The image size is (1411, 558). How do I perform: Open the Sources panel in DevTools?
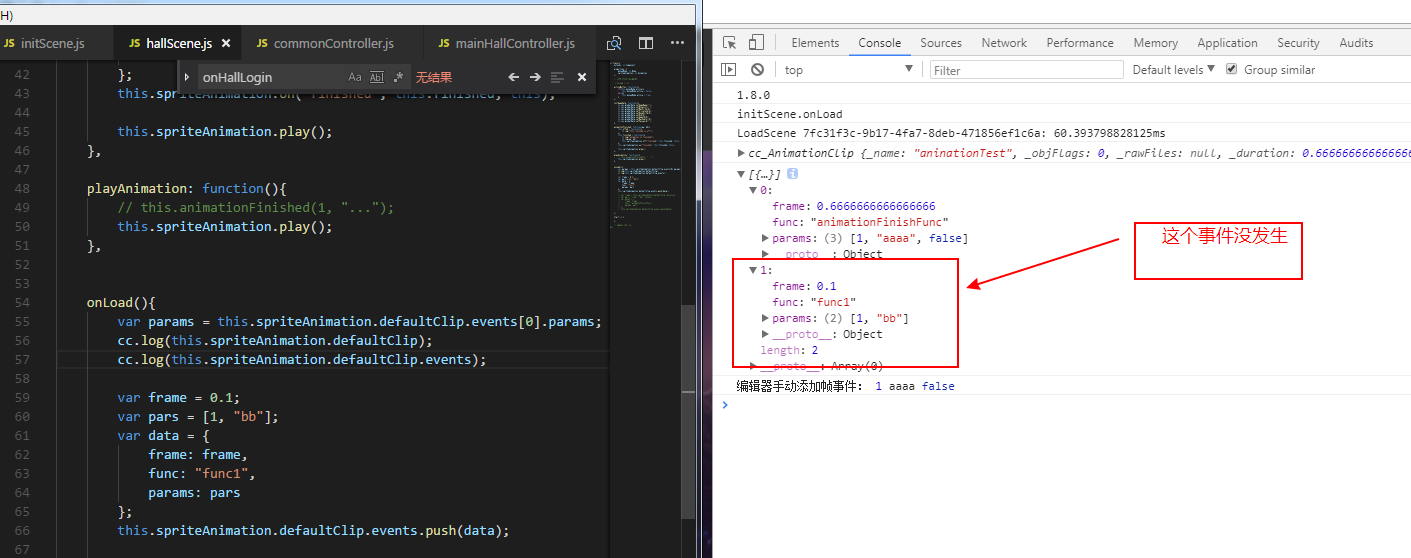coord(941,43)
